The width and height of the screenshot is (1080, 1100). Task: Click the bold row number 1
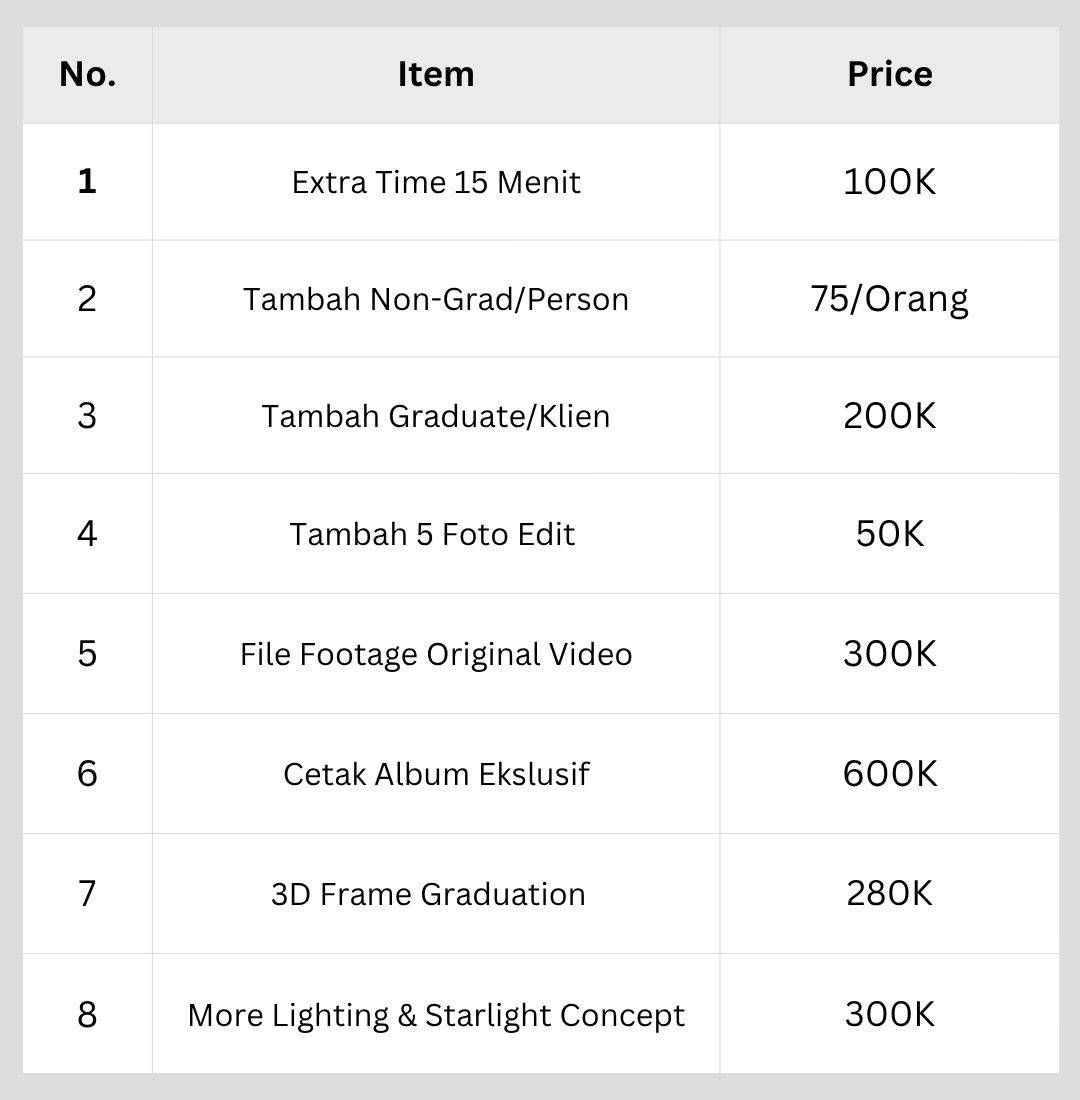(x=87, y=182)
